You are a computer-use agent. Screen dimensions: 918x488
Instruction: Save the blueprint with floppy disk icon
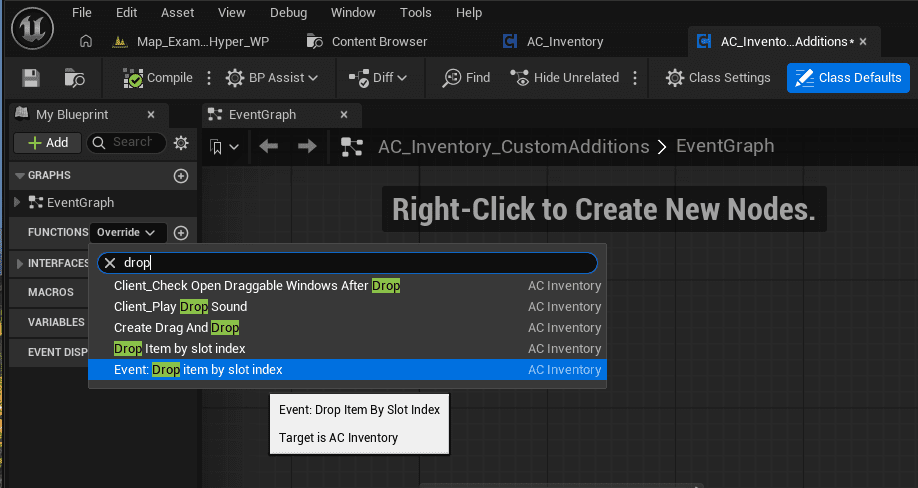pos(31,78)
